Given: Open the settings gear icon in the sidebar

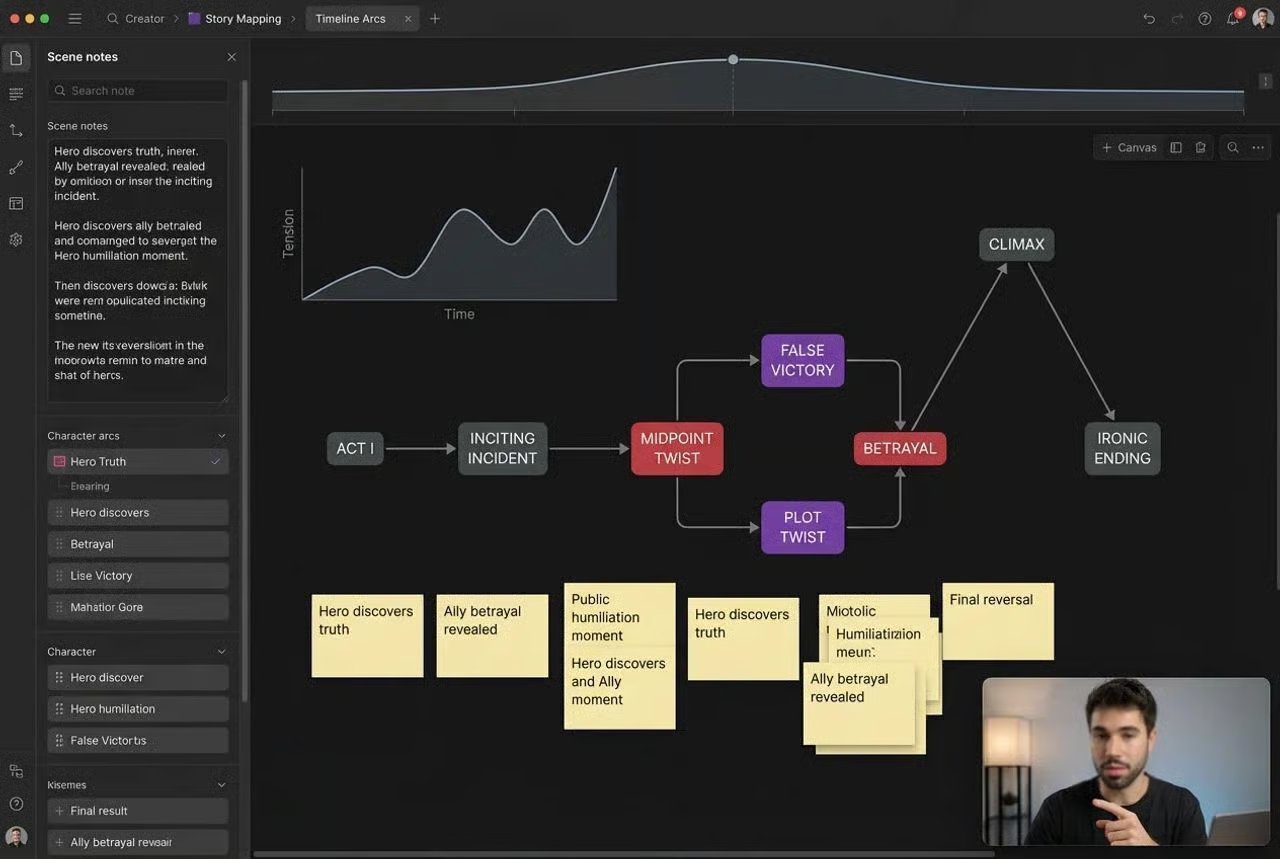Looking at the screenshot, I should 16,239.
